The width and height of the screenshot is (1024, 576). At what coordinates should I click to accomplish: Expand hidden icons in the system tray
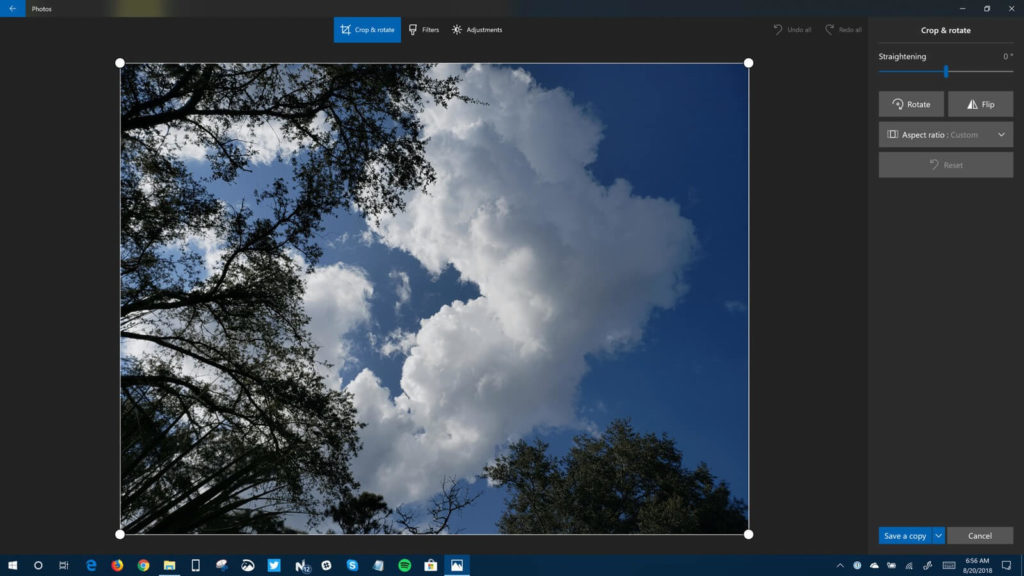tap(841, 566)
